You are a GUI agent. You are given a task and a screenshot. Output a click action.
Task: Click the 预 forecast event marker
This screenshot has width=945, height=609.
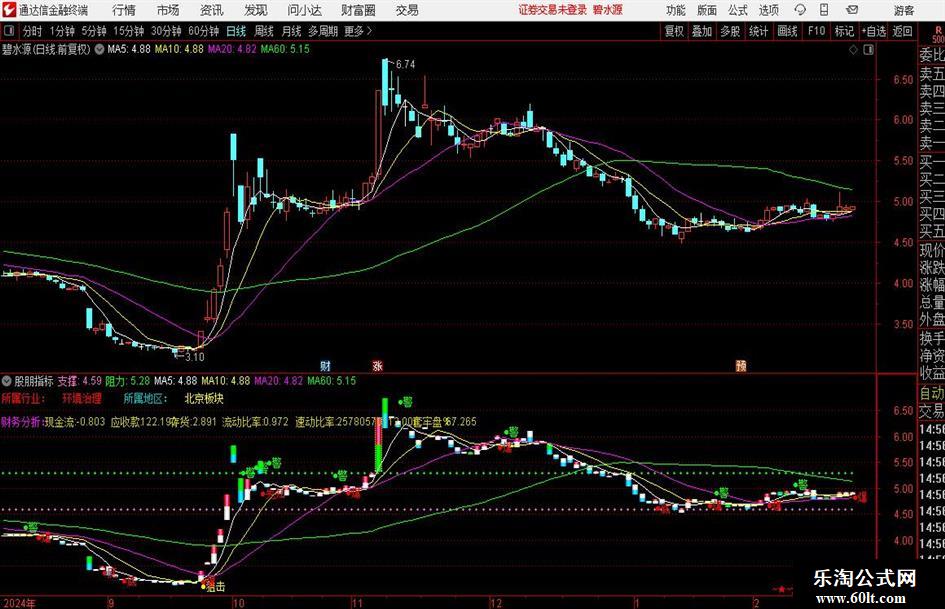(741, 366)
